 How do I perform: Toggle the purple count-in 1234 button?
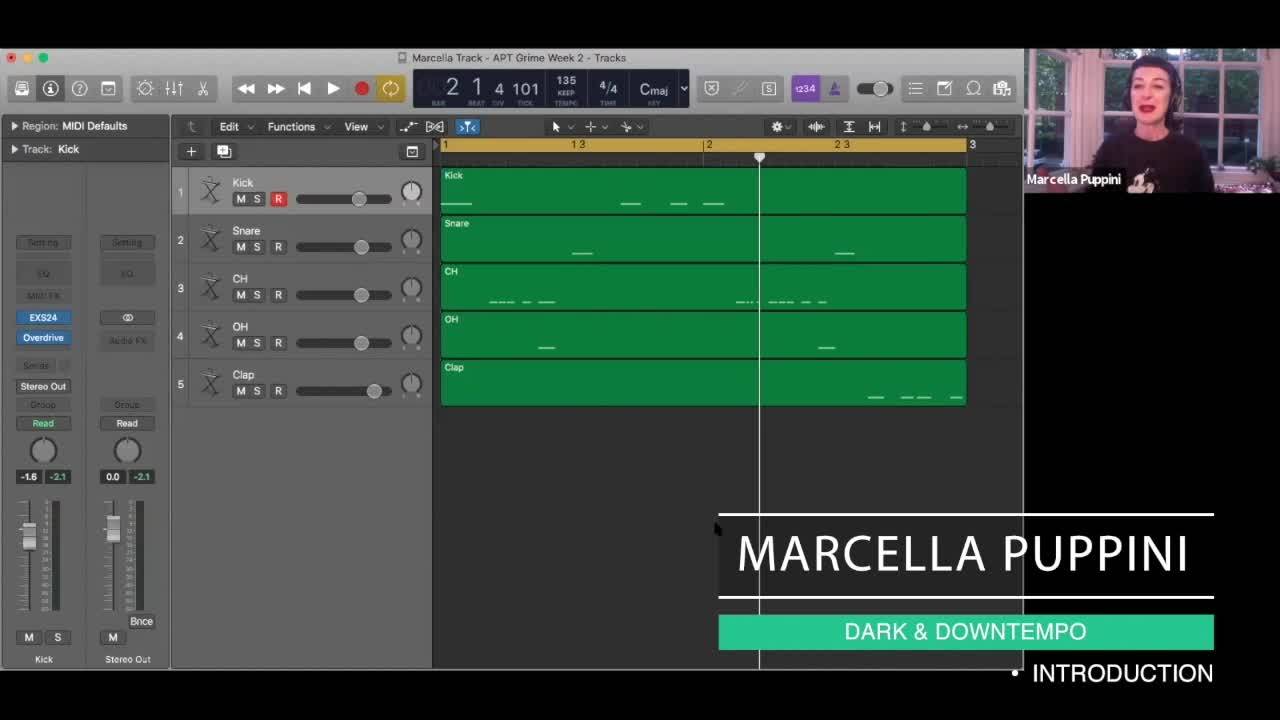tap(805, 88)
